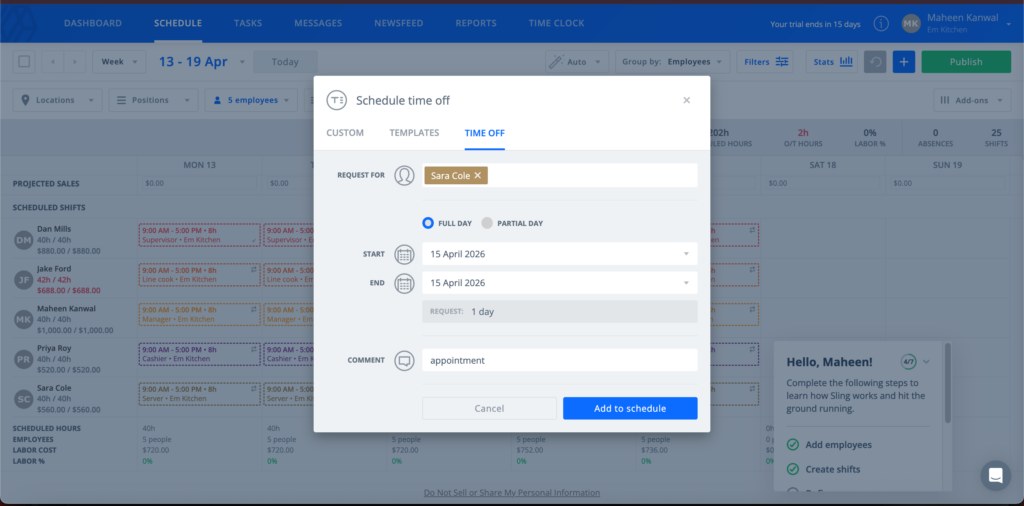Click the comment bubble icon
This screenshot has width=1024, height=506.
(404, 360)
